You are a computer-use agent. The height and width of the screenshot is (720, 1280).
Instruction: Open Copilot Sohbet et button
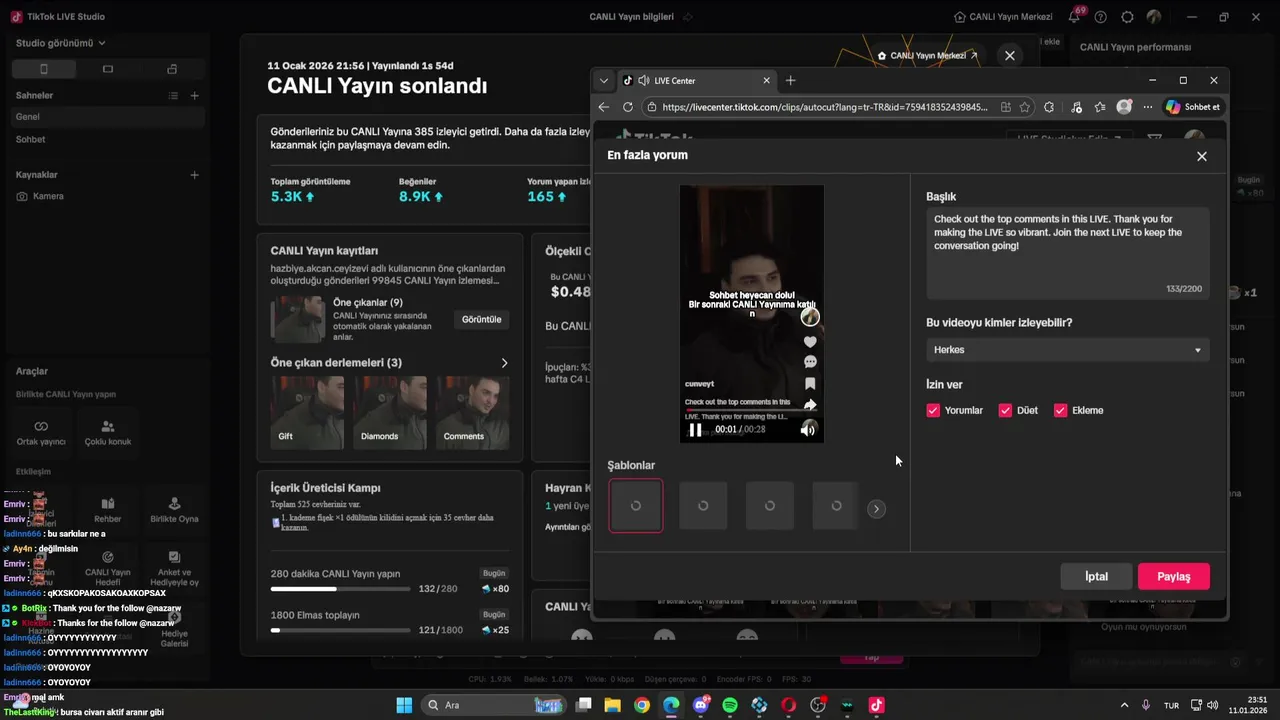point(1193,107)
